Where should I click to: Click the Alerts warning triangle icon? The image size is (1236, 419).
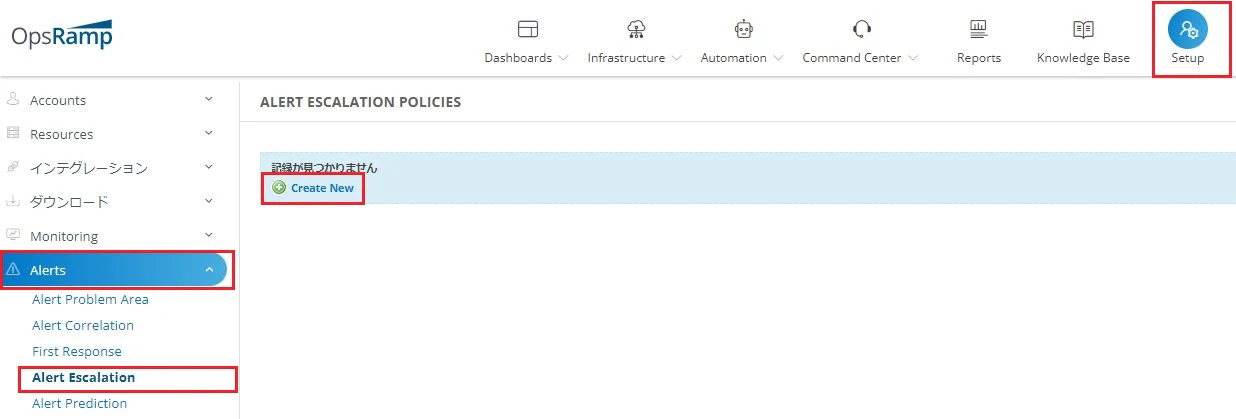pos(13,269)
